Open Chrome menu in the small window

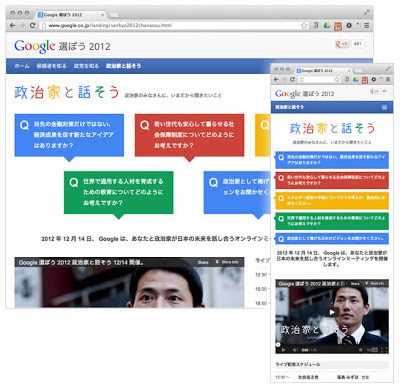(388, 79)
